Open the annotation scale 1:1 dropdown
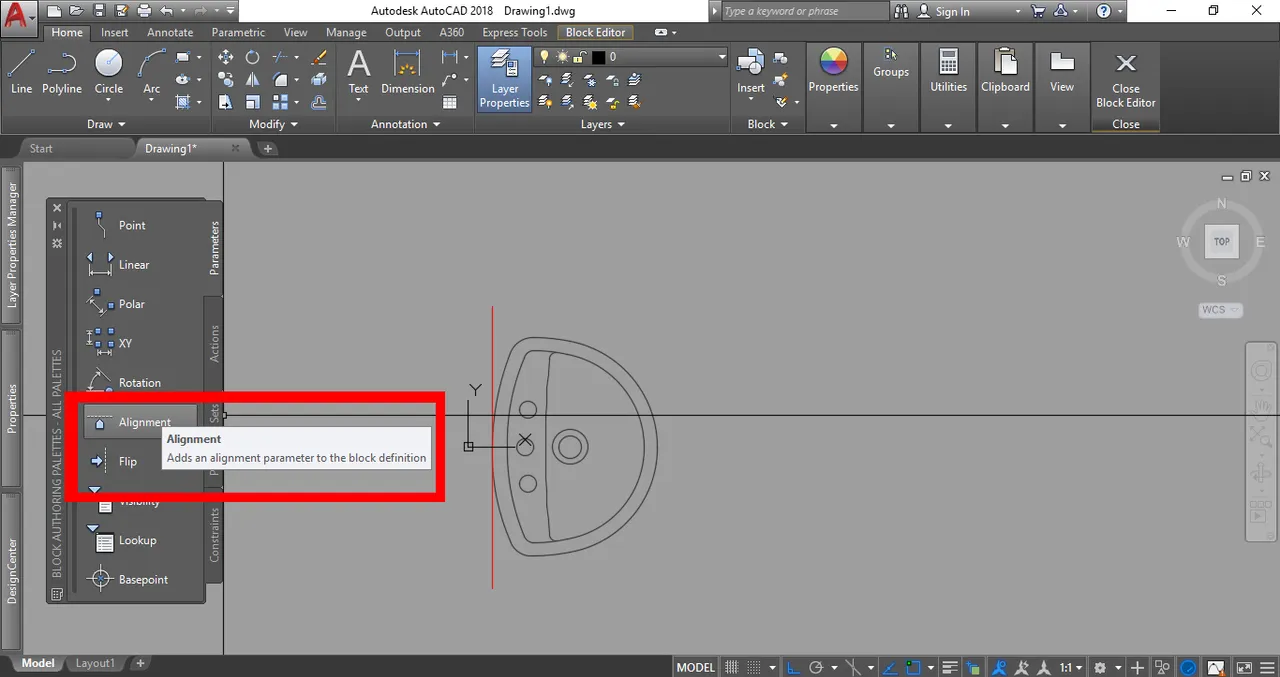 [1070, 667]
